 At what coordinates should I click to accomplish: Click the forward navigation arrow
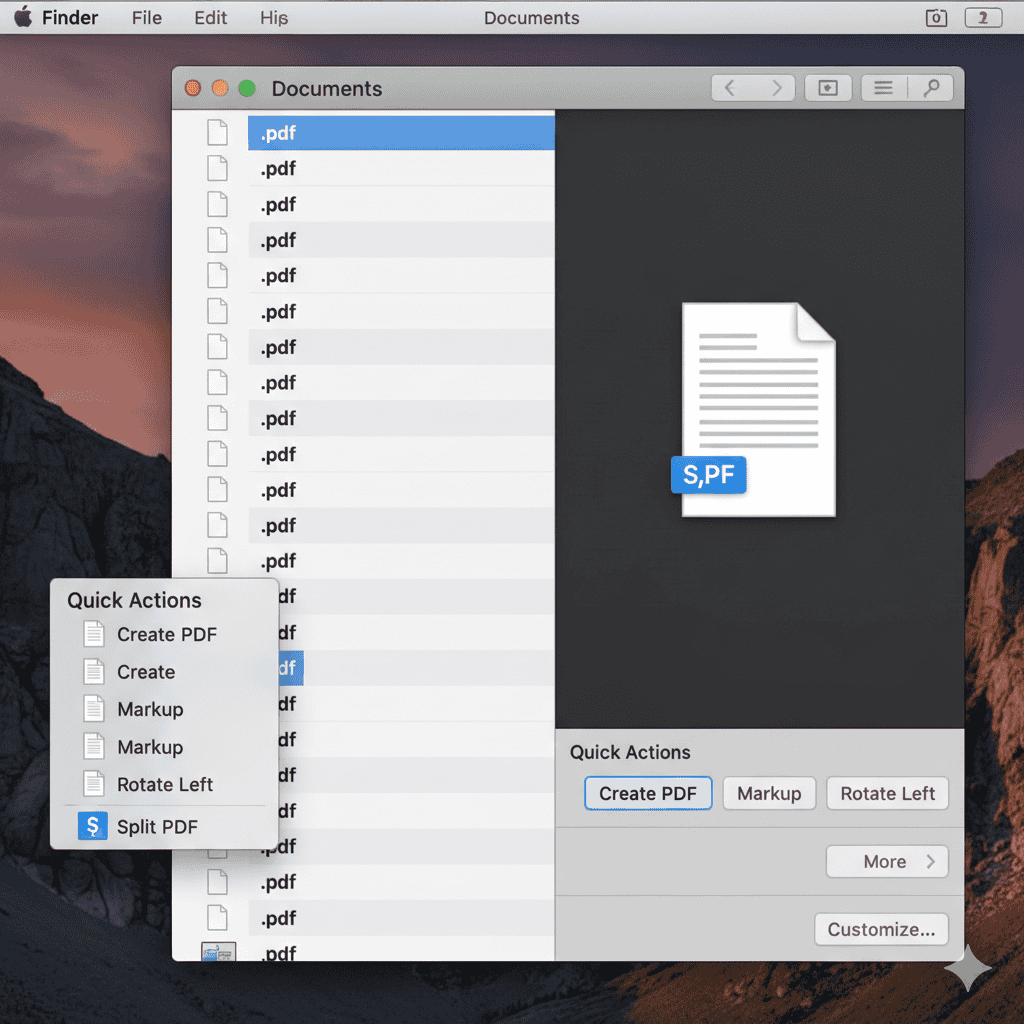[x=778, y=87]
